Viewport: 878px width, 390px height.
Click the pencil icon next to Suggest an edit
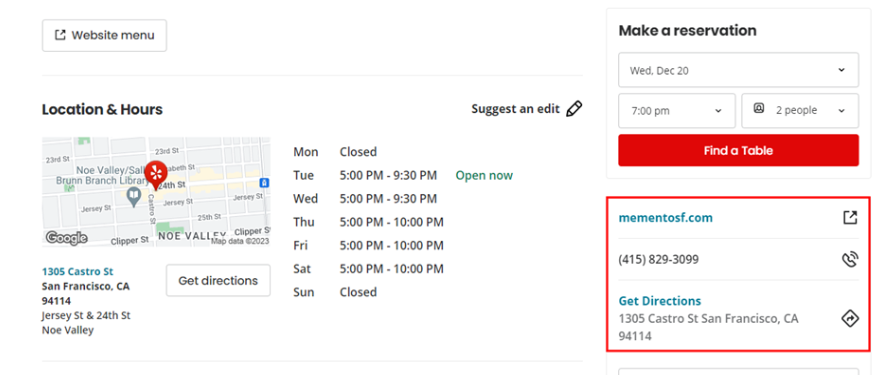pyautogui.click(x=574, y=109)
